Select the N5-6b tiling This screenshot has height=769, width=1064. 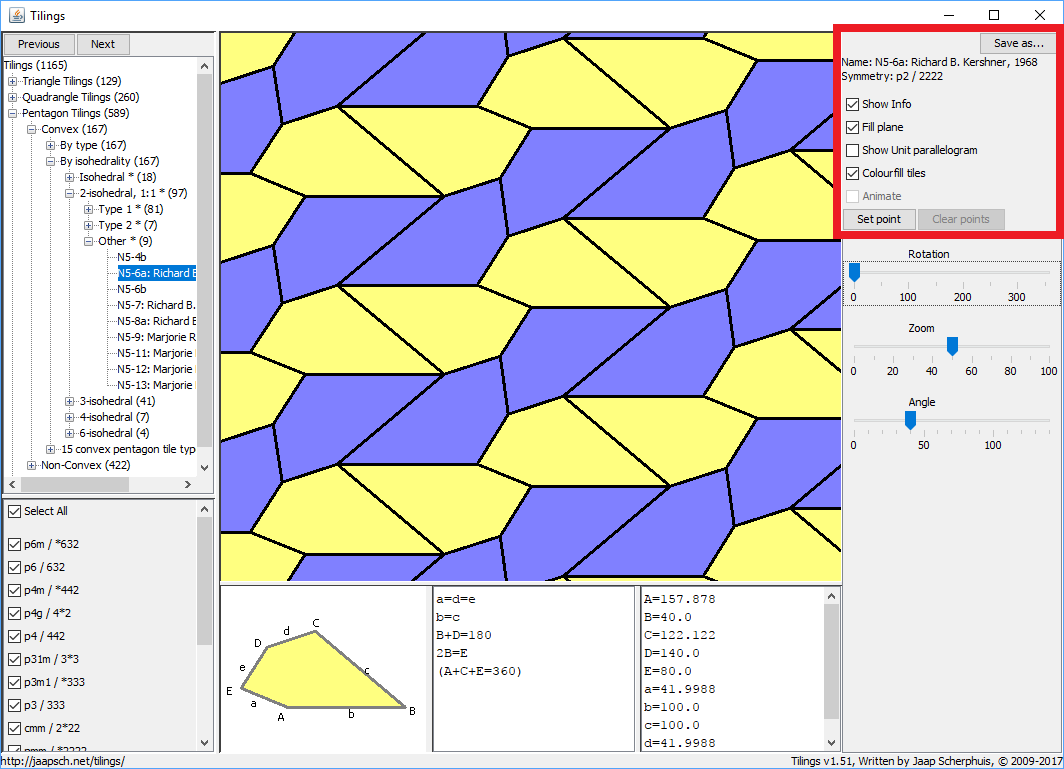point(132,289)
